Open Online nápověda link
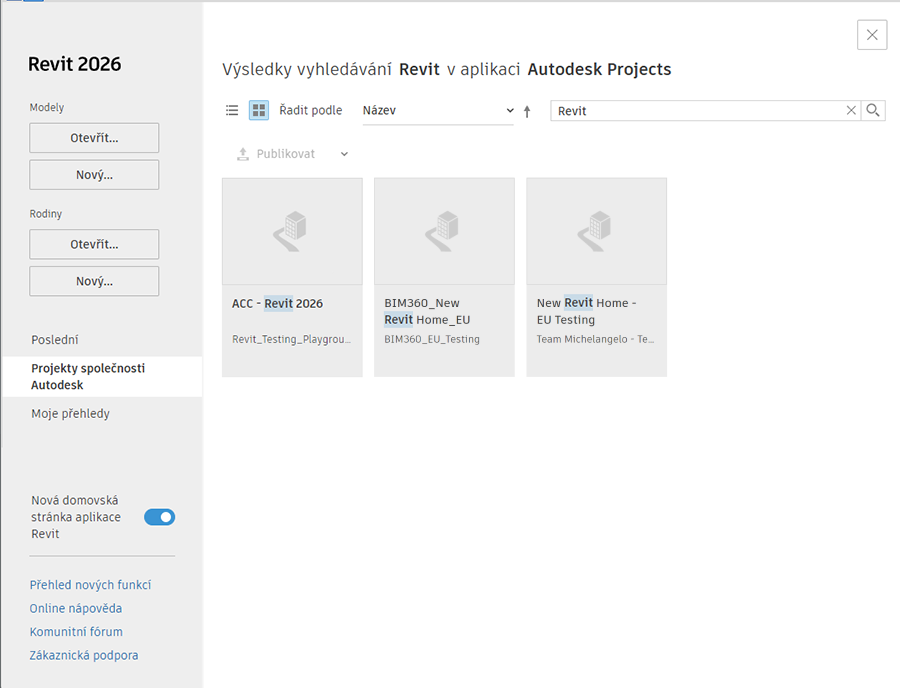Screen dimensions: 900x688 76,608
